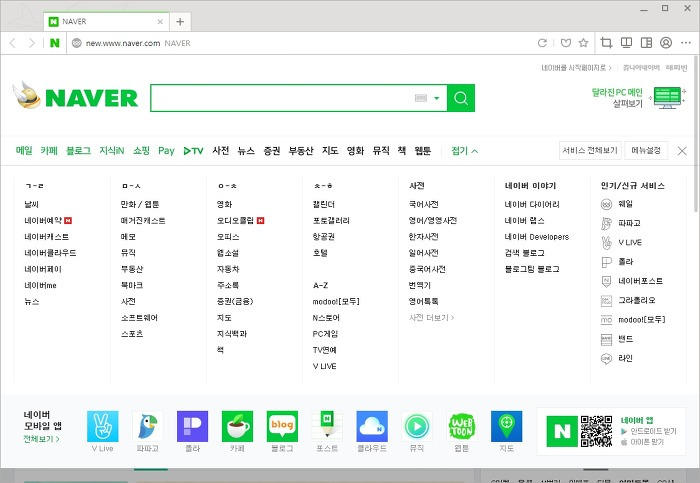Screen dimensions: 700x483
Task: Click the 네이버포스트 icon in popular services
Action: click(606, 281)
